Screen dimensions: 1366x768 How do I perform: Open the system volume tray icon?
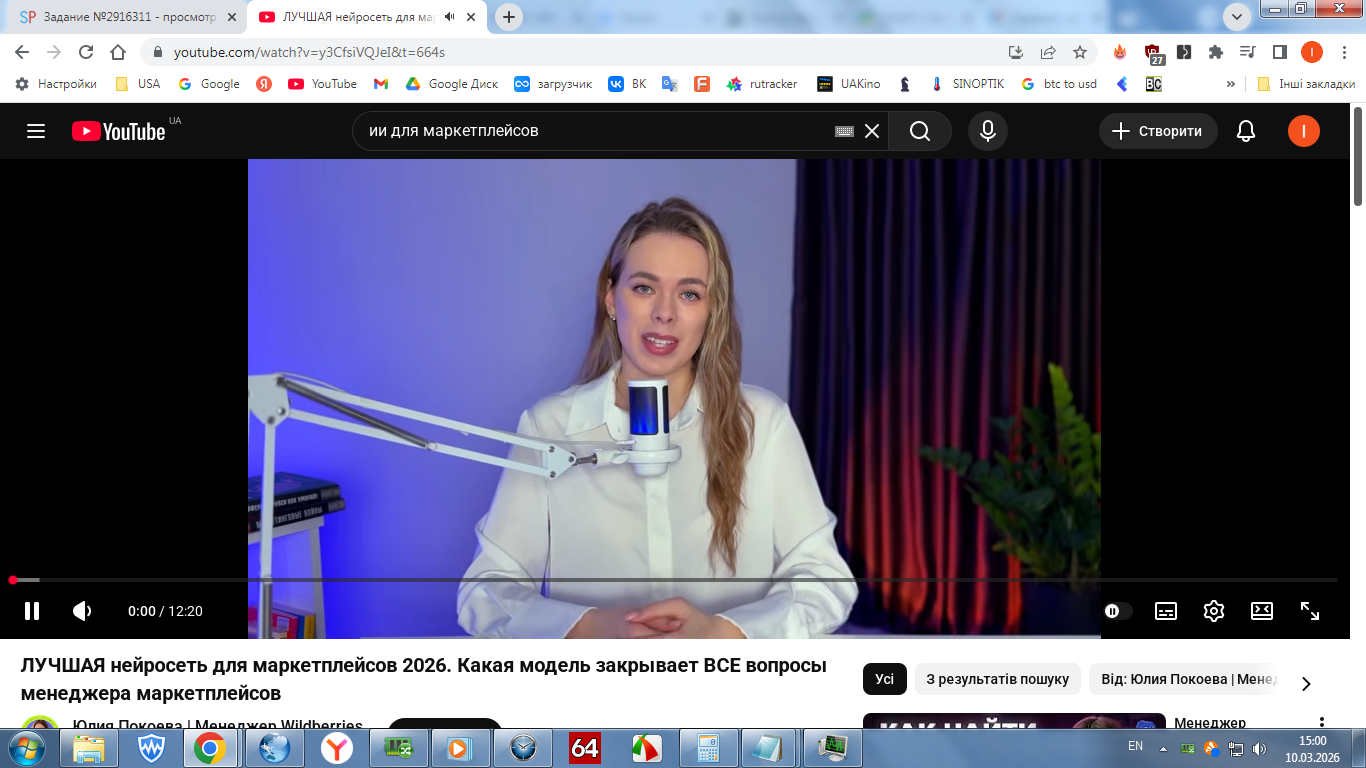click(x=1259, y=748)
